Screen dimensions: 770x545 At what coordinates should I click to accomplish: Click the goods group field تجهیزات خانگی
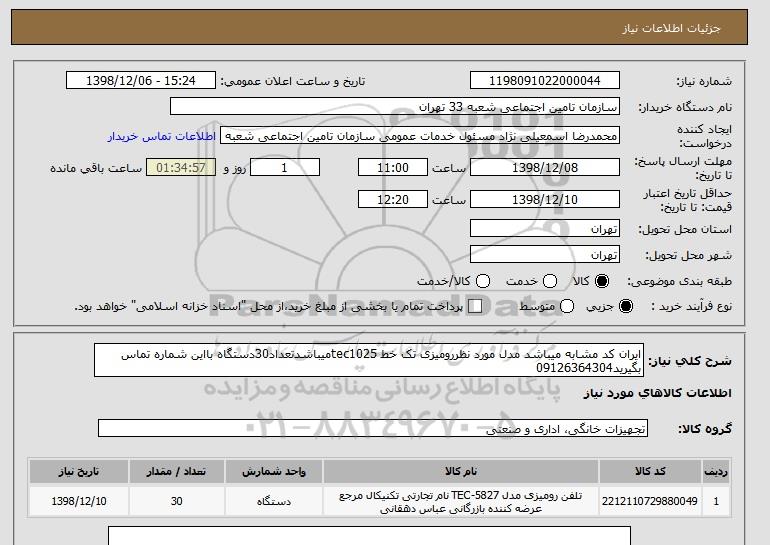click(x=373, y=429)
